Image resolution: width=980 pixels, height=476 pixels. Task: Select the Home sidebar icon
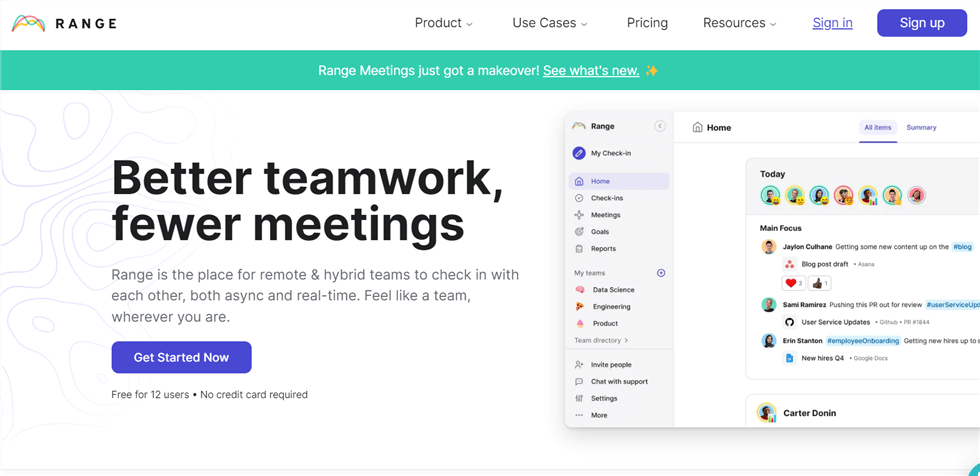(x=579, y=181)
